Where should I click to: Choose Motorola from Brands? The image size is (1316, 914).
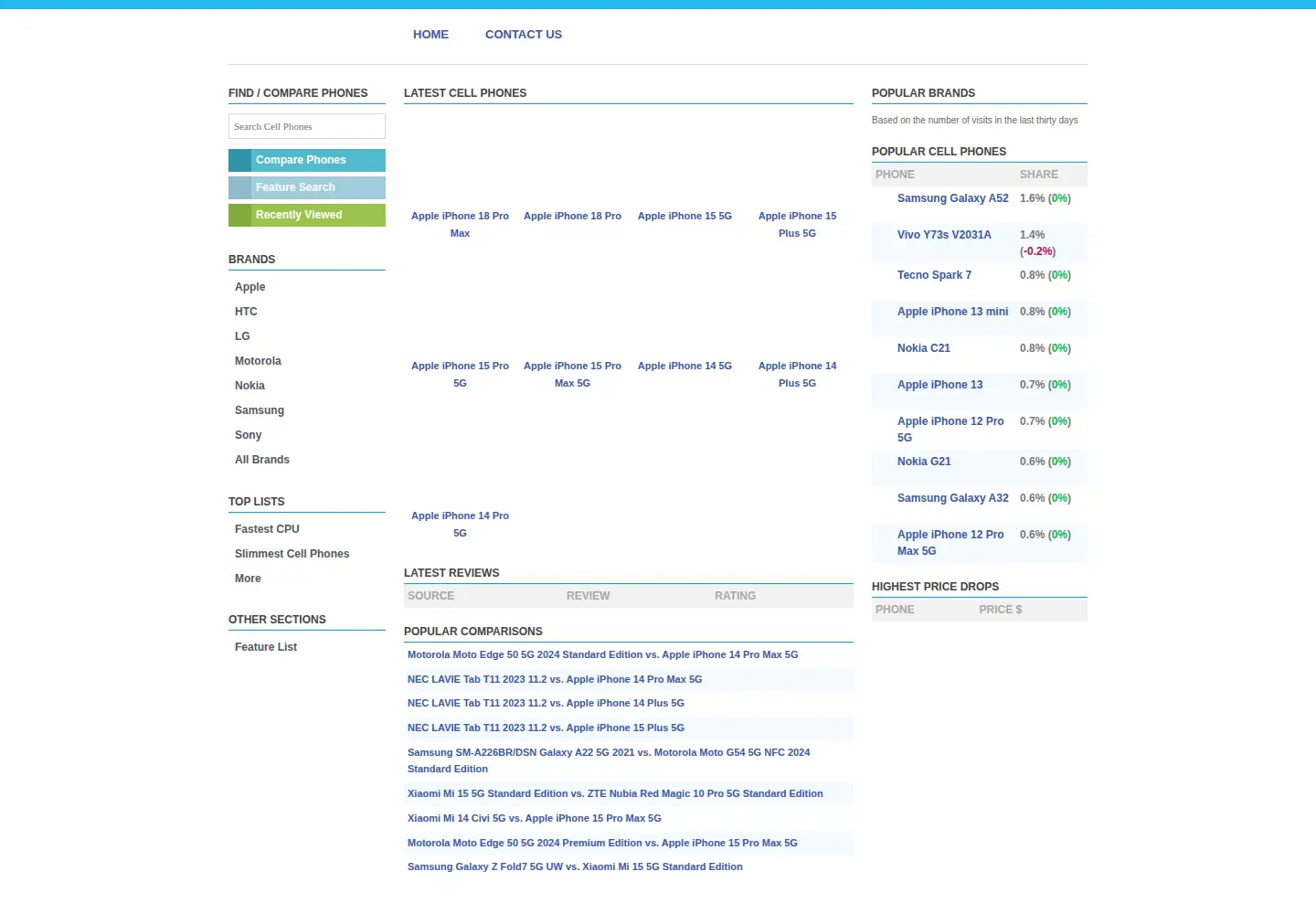coord(258,361)
